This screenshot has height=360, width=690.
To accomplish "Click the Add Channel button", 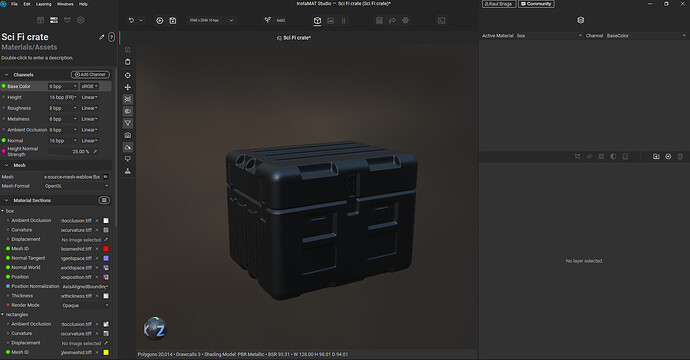I will (90, 74).
